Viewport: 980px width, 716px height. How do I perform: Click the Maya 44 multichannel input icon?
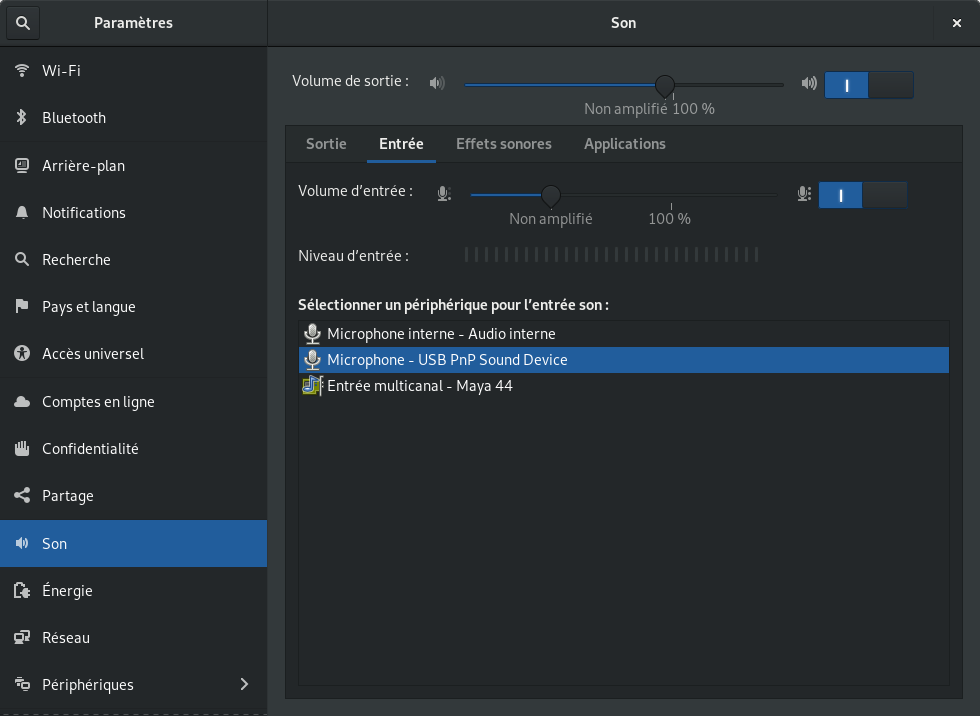312,386
